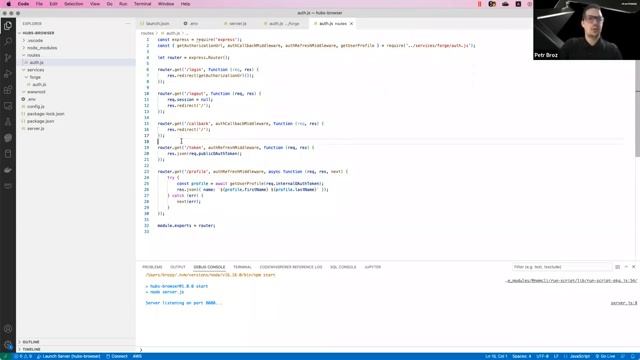Click Launch Server (hubs-browser) in status bar

tap(69, 356)
